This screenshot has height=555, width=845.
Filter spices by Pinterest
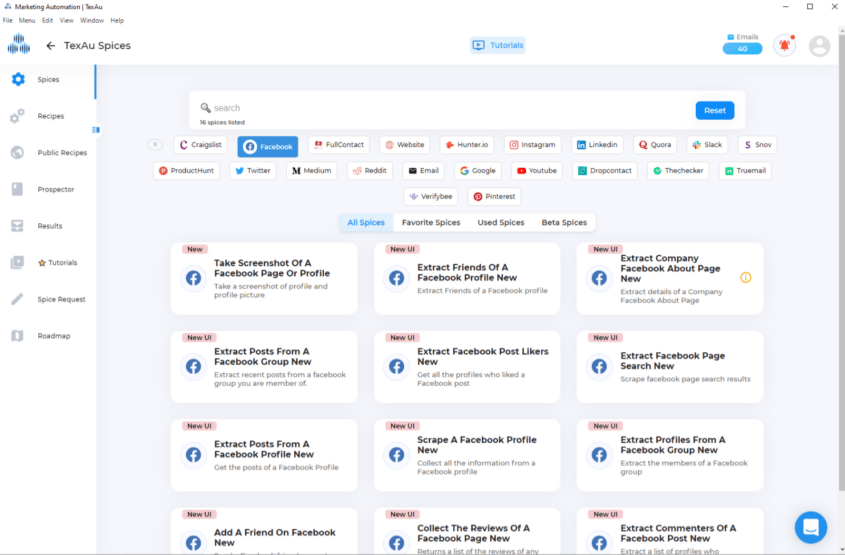[x=494, y=196]
